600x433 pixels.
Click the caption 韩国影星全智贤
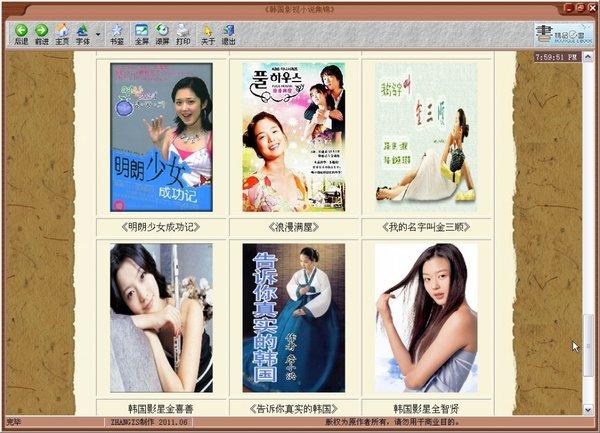pyautogui.click(x=426, y=409)
